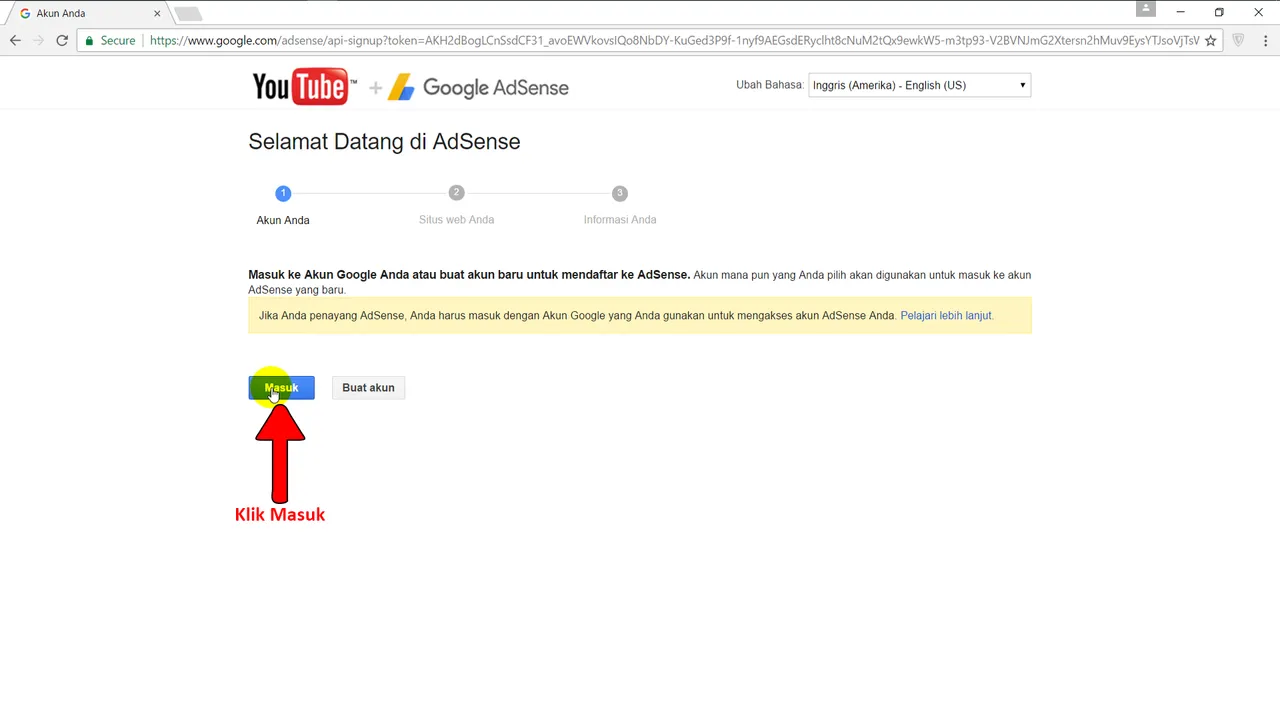
Task: Open the Pelajari lebih lanjut link
Action: click(x=946, y=316)
